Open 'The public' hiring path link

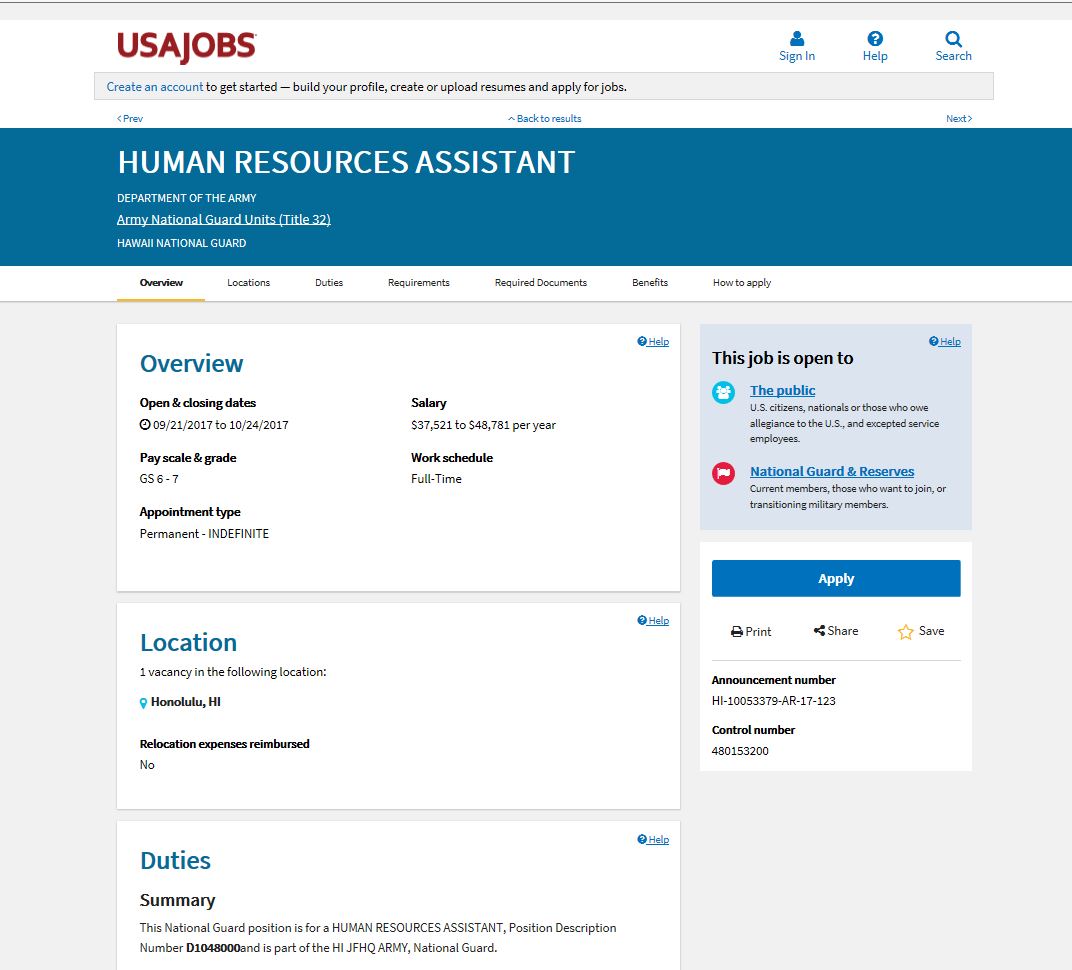782,390
